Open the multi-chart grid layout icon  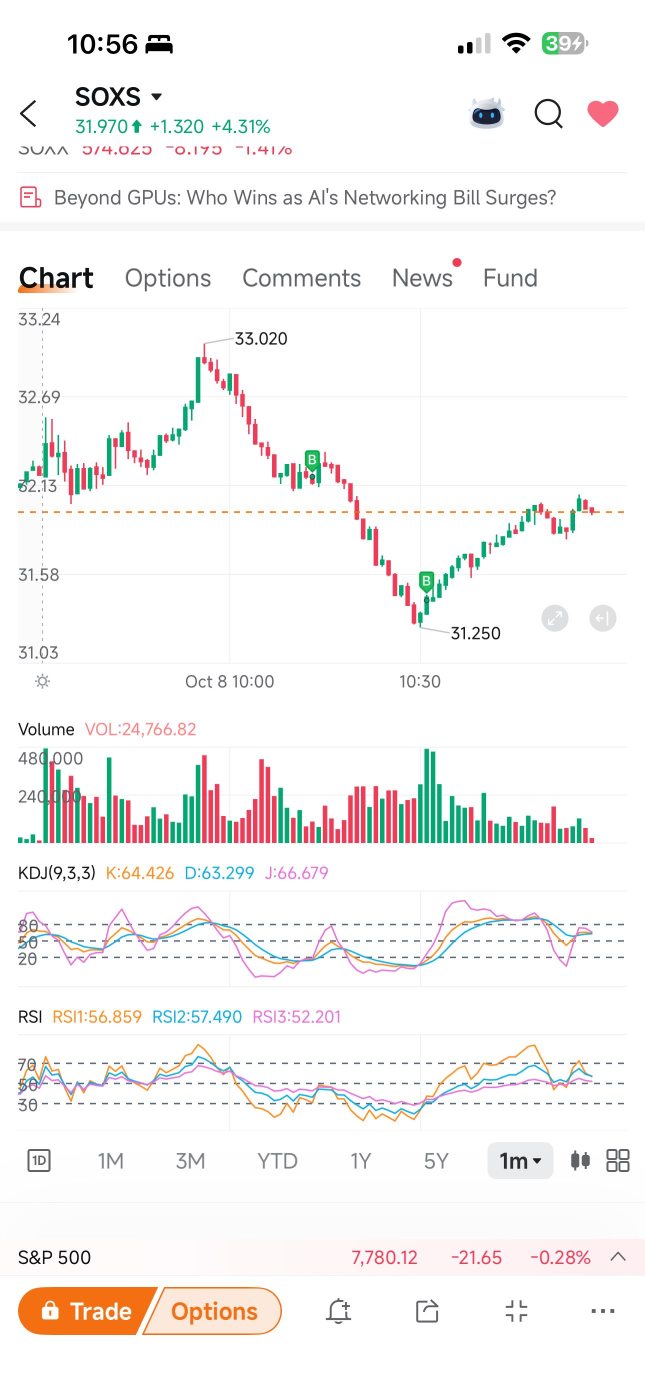[x=618, y=1161]
